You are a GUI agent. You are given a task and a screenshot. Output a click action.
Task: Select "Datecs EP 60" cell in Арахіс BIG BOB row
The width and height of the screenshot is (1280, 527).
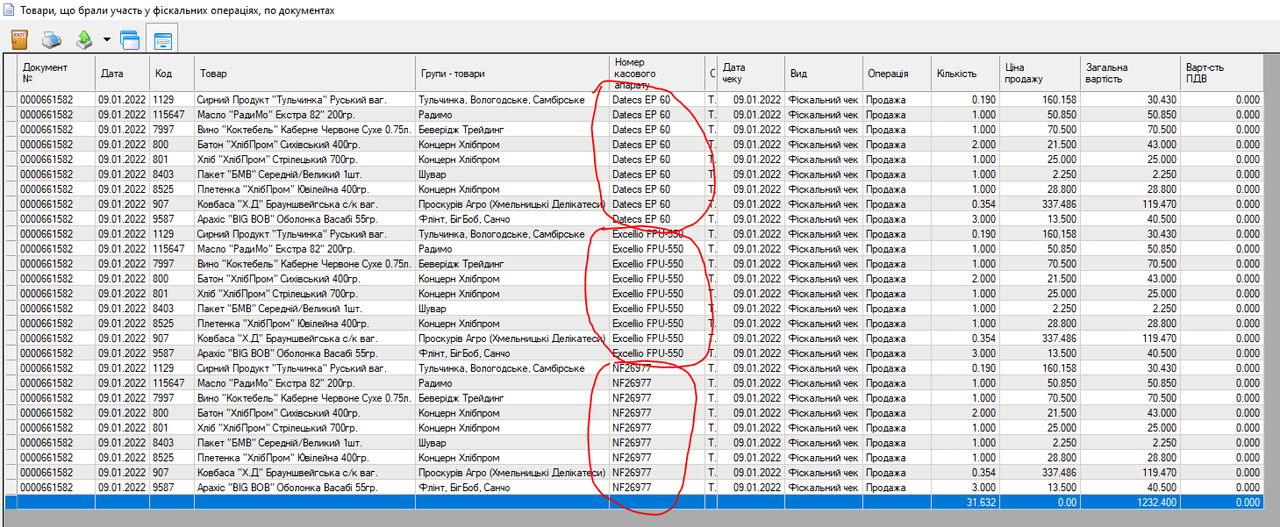(x=657, y=218)
